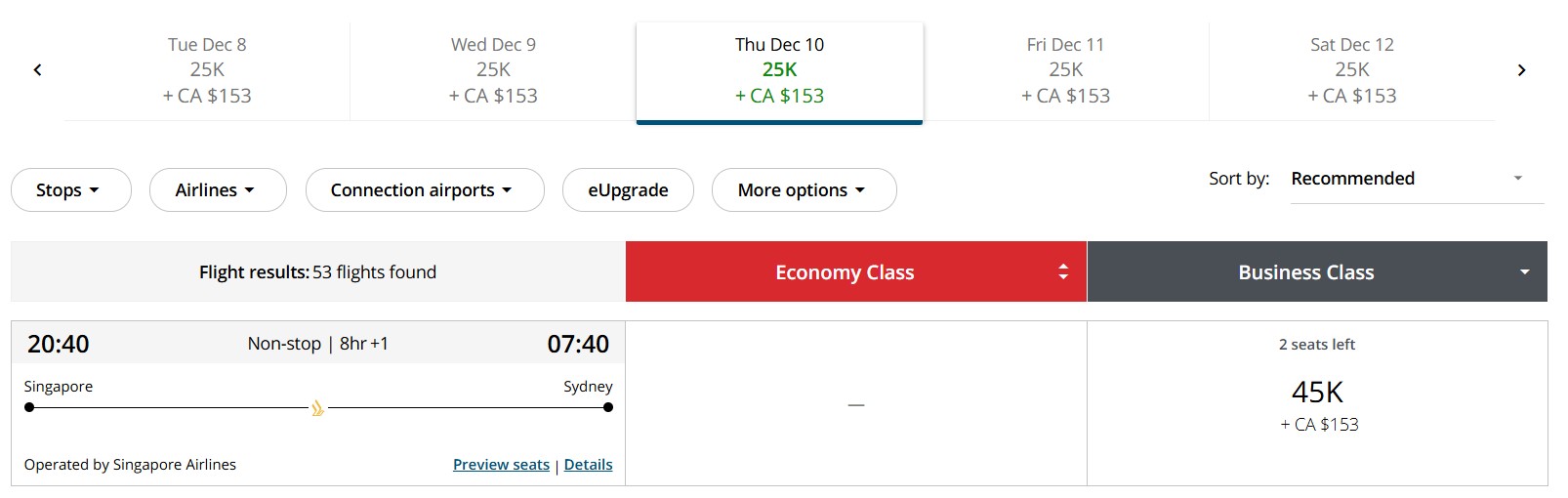Click the Economy Class column header

845,272
